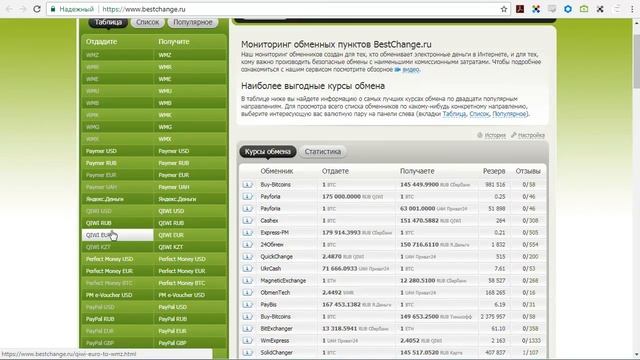Screen dimensions: 640x360
Task: Select WMZ in the Получите column
Action: [x=190, y=55]
